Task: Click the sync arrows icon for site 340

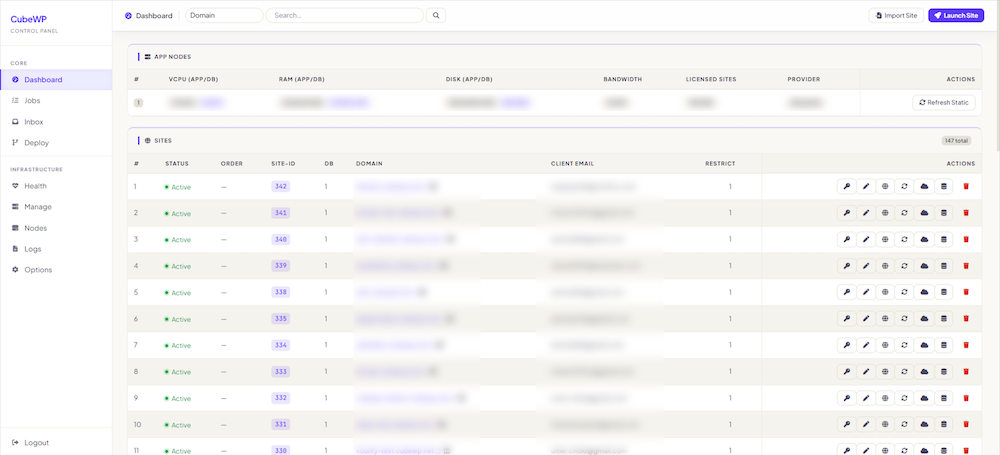Action: (x=904, y=239)
